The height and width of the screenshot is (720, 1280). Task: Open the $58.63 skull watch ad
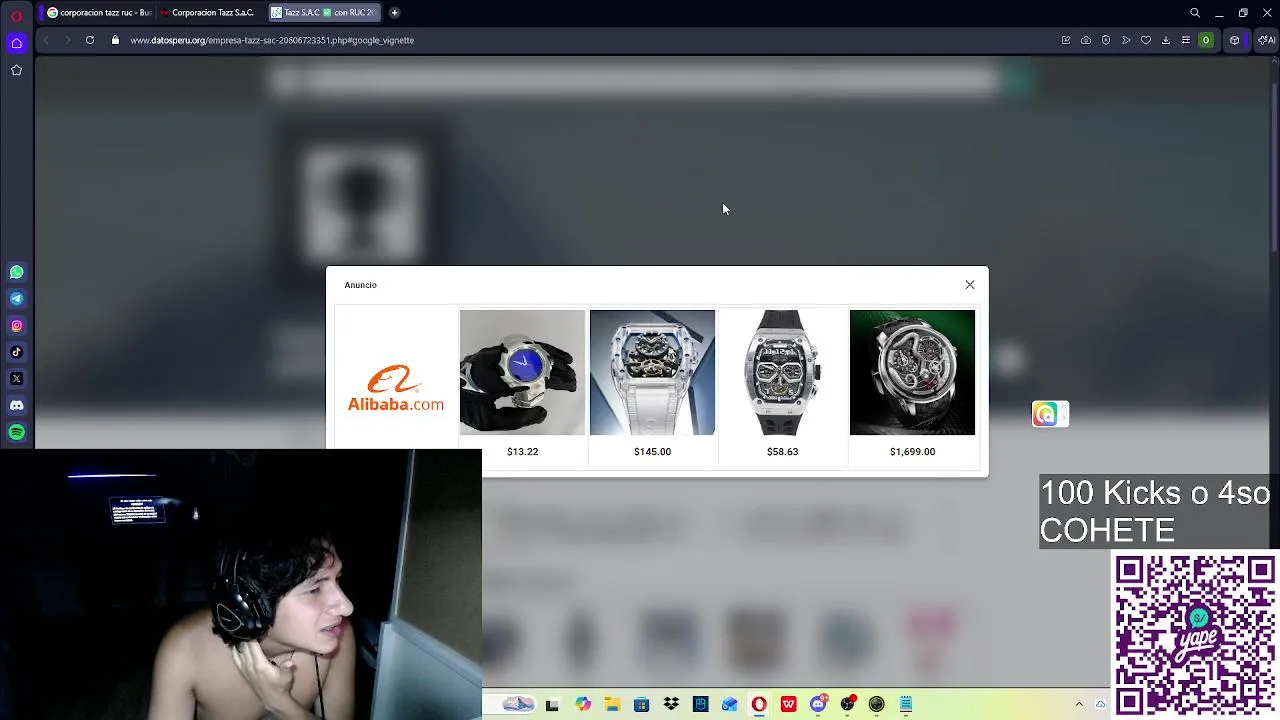[x=782, y=372]
